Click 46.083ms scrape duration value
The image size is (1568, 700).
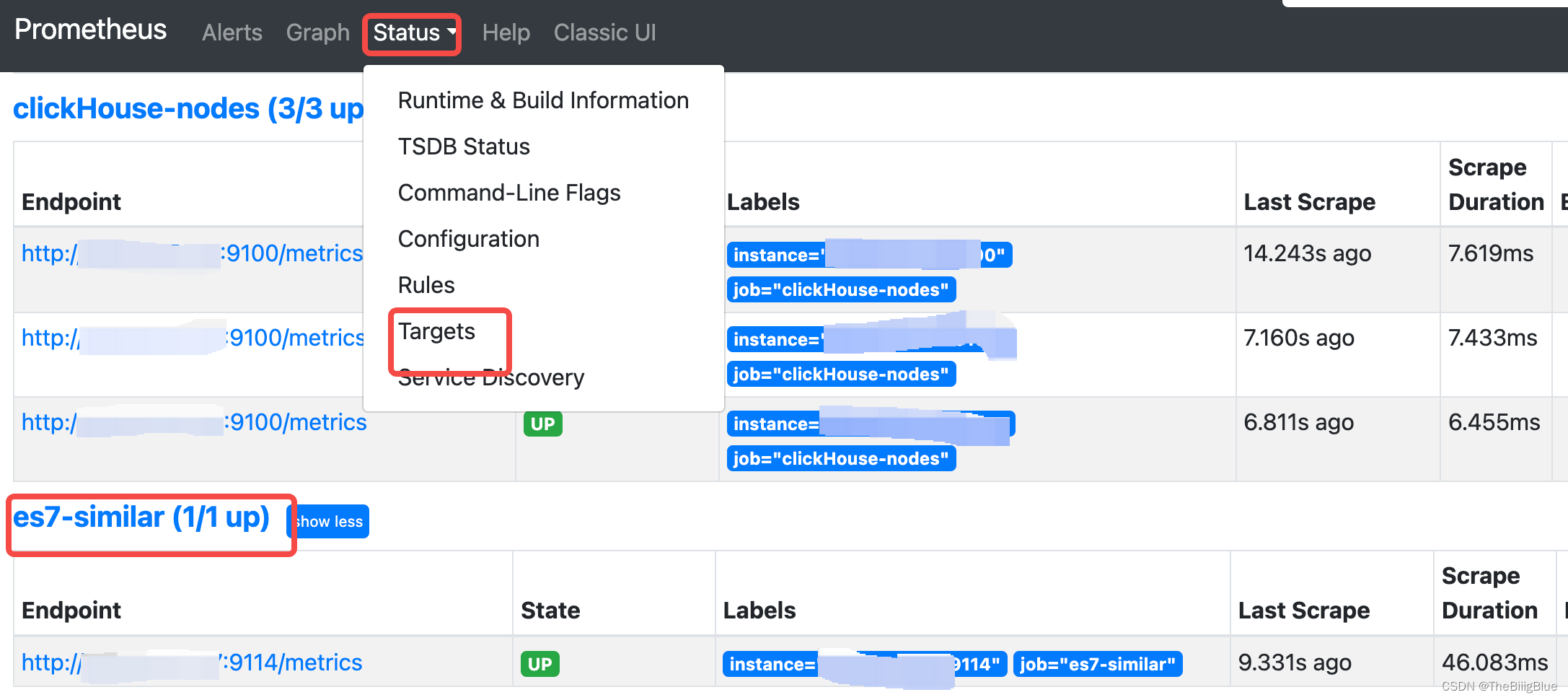click(1494, 662)
